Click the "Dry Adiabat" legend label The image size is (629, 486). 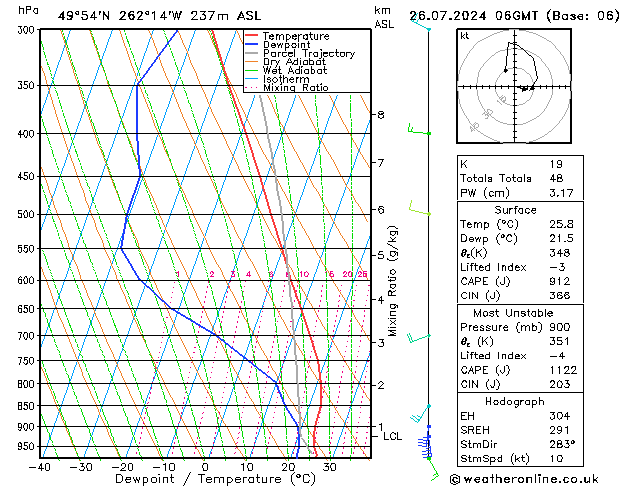tap(294, 62)
